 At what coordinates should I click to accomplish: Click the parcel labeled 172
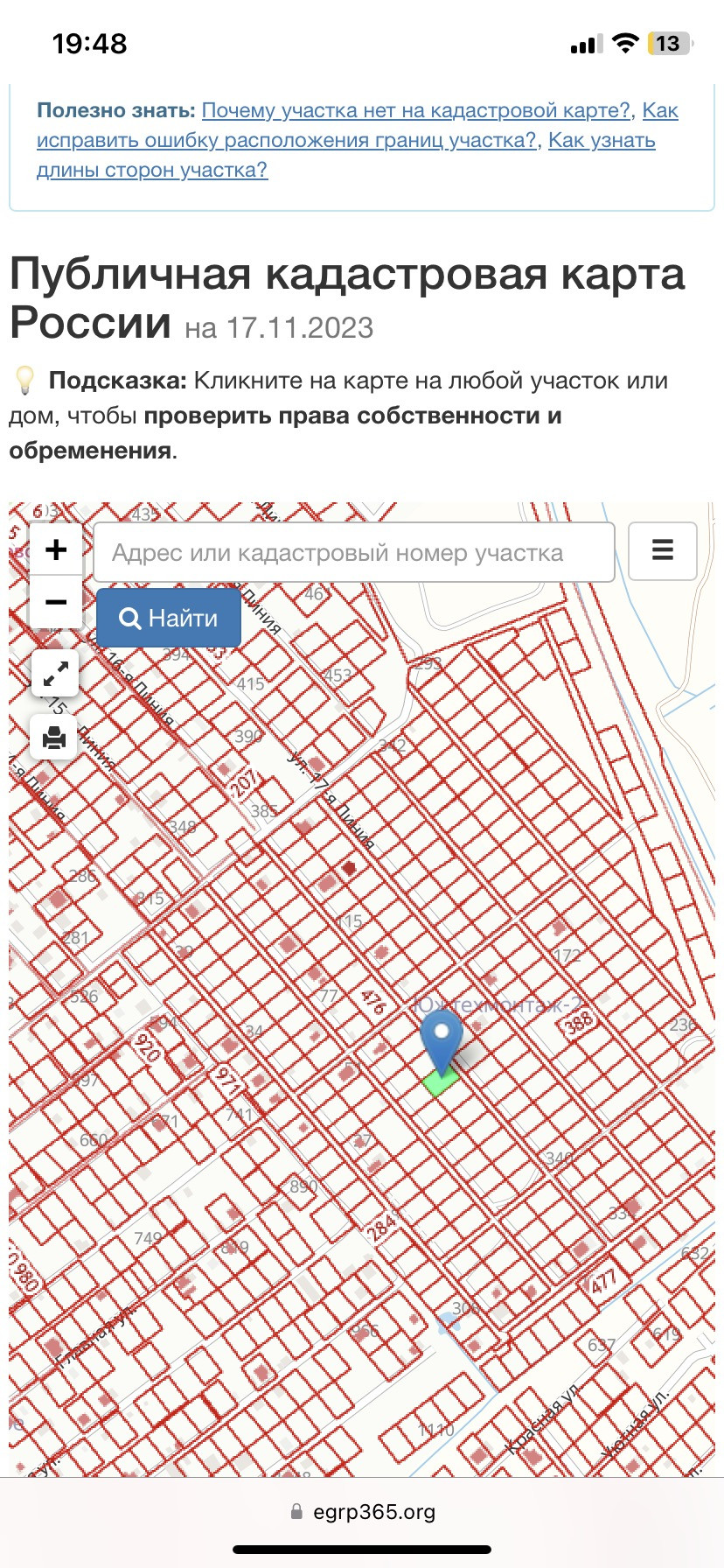point(567,955)
